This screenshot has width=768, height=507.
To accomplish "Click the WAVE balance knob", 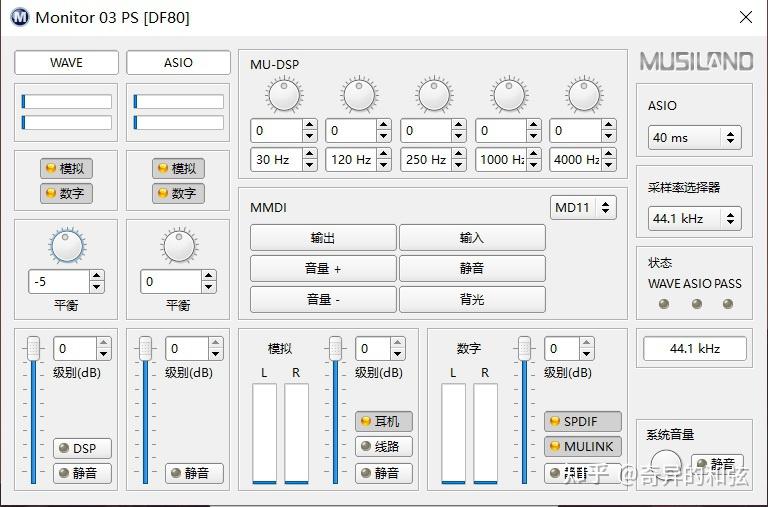I will pos(68,245).
